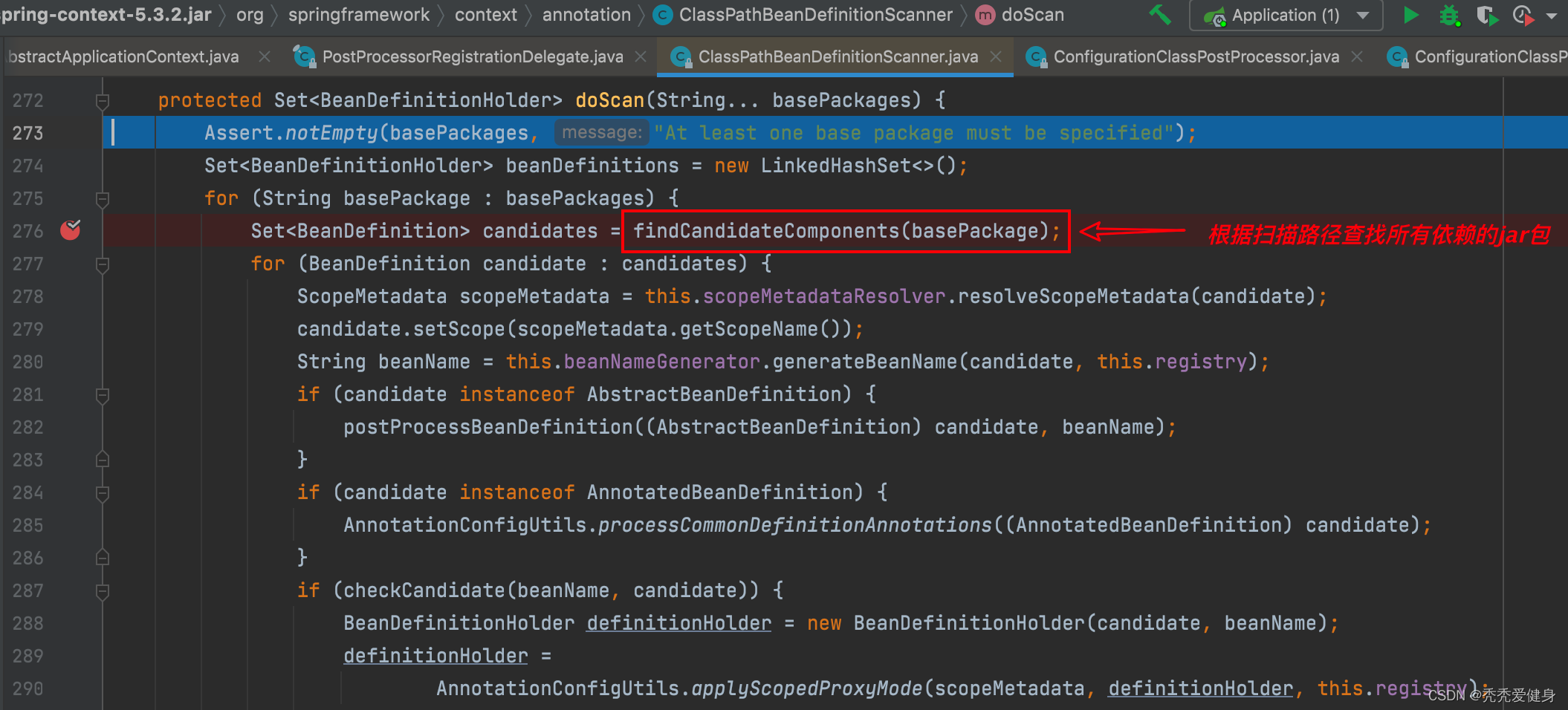Image resolution: width=1568 pixels, height=710 pixels.
Task: Close the ConfigurationClassPostProcessor.java tab
Action: 1357,56
